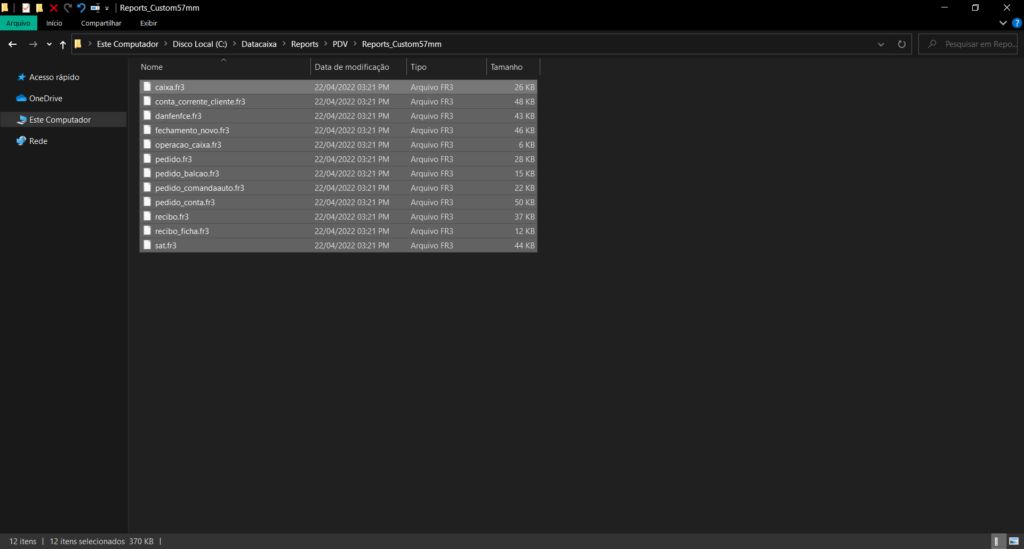Select the pedido_balcao.fr3 file

(181, 174)
